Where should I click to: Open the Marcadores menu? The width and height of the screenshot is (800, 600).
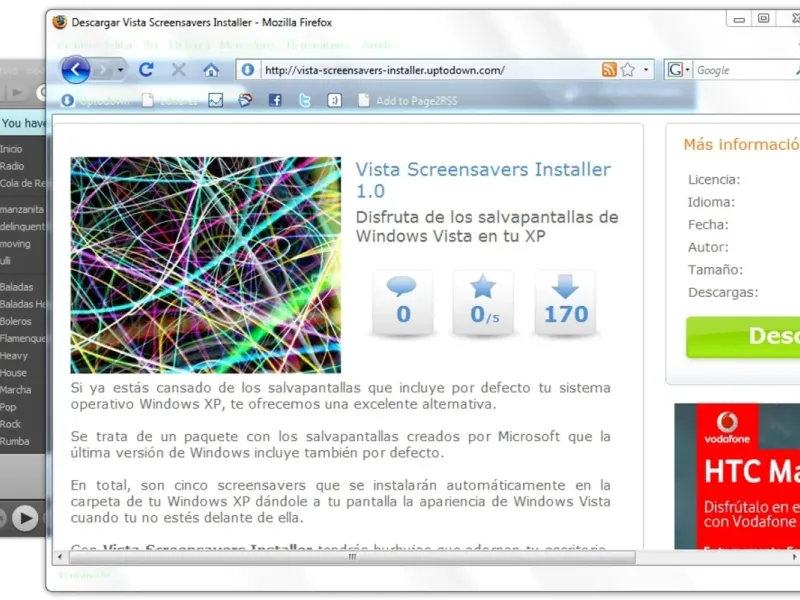(247, 45)
